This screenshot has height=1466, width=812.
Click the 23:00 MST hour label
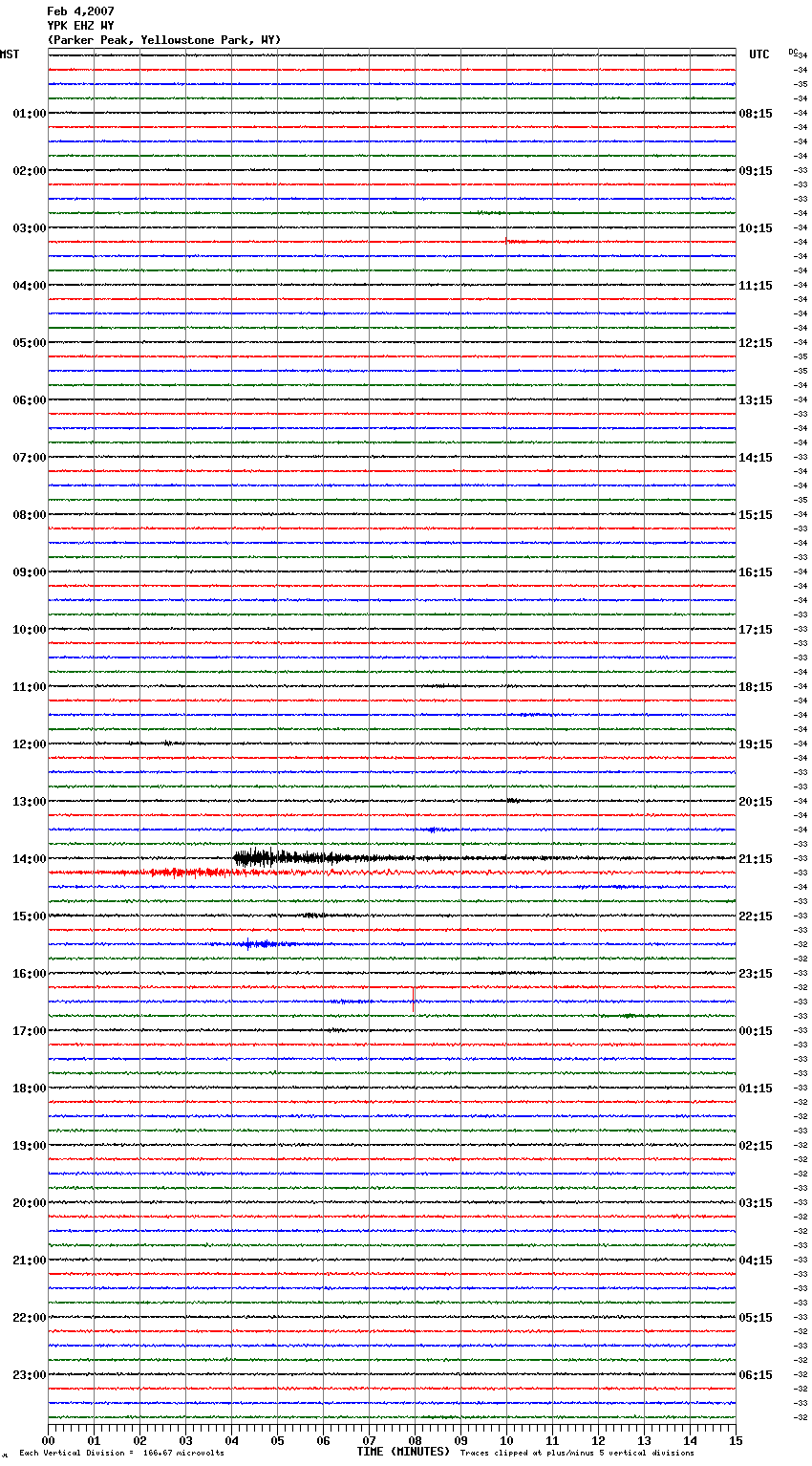point(29,1375)
